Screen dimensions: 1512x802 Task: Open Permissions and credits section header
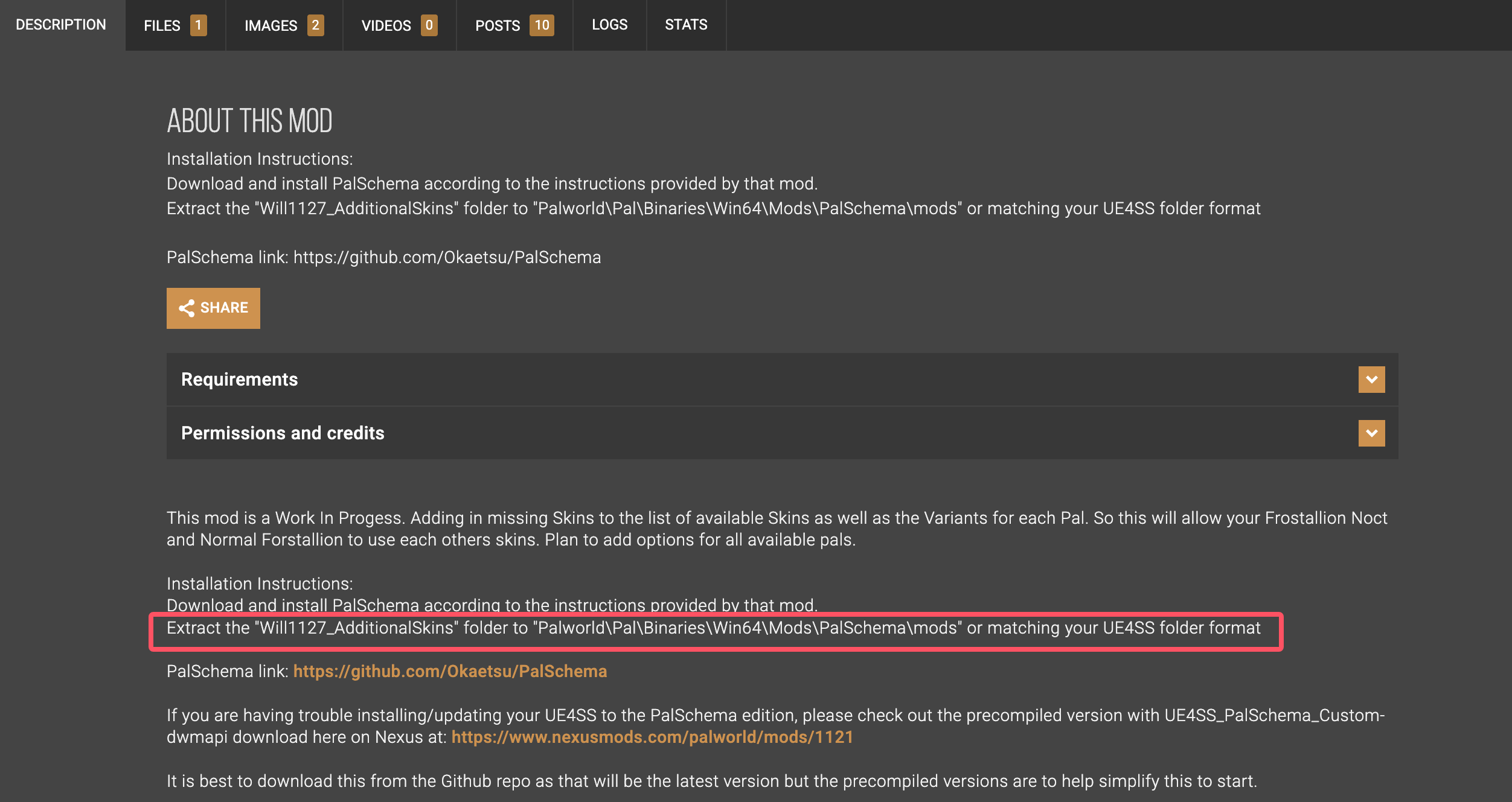[x=283, y=433]
